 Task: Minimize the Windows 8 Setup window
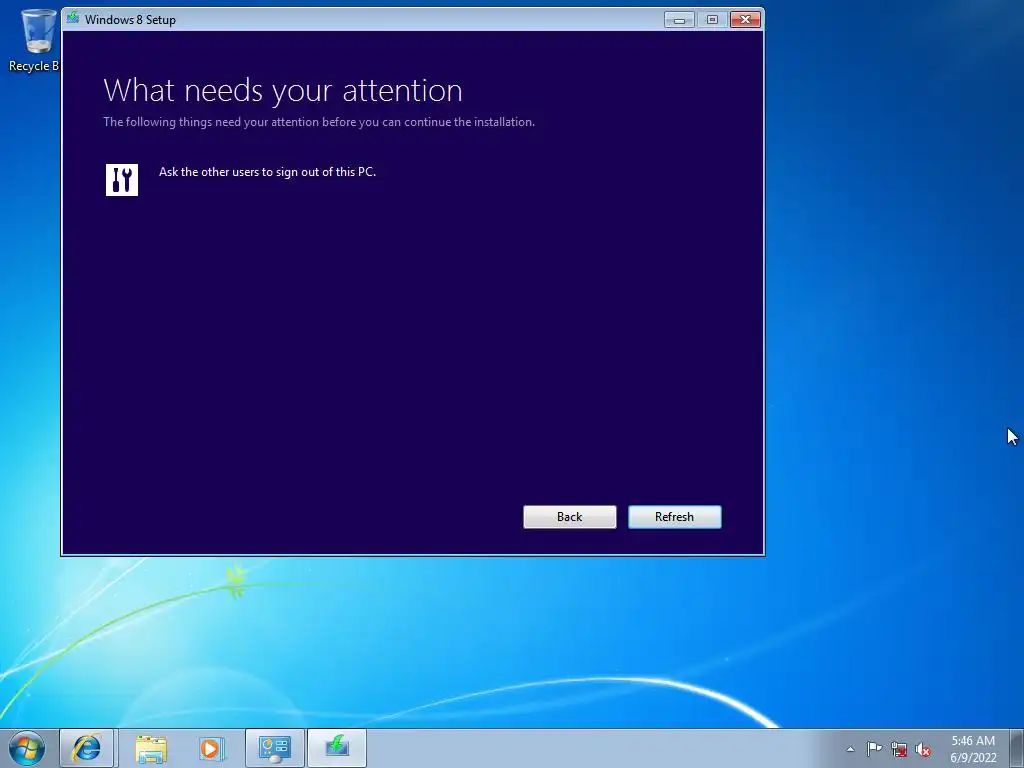click(x=679, y=20)
